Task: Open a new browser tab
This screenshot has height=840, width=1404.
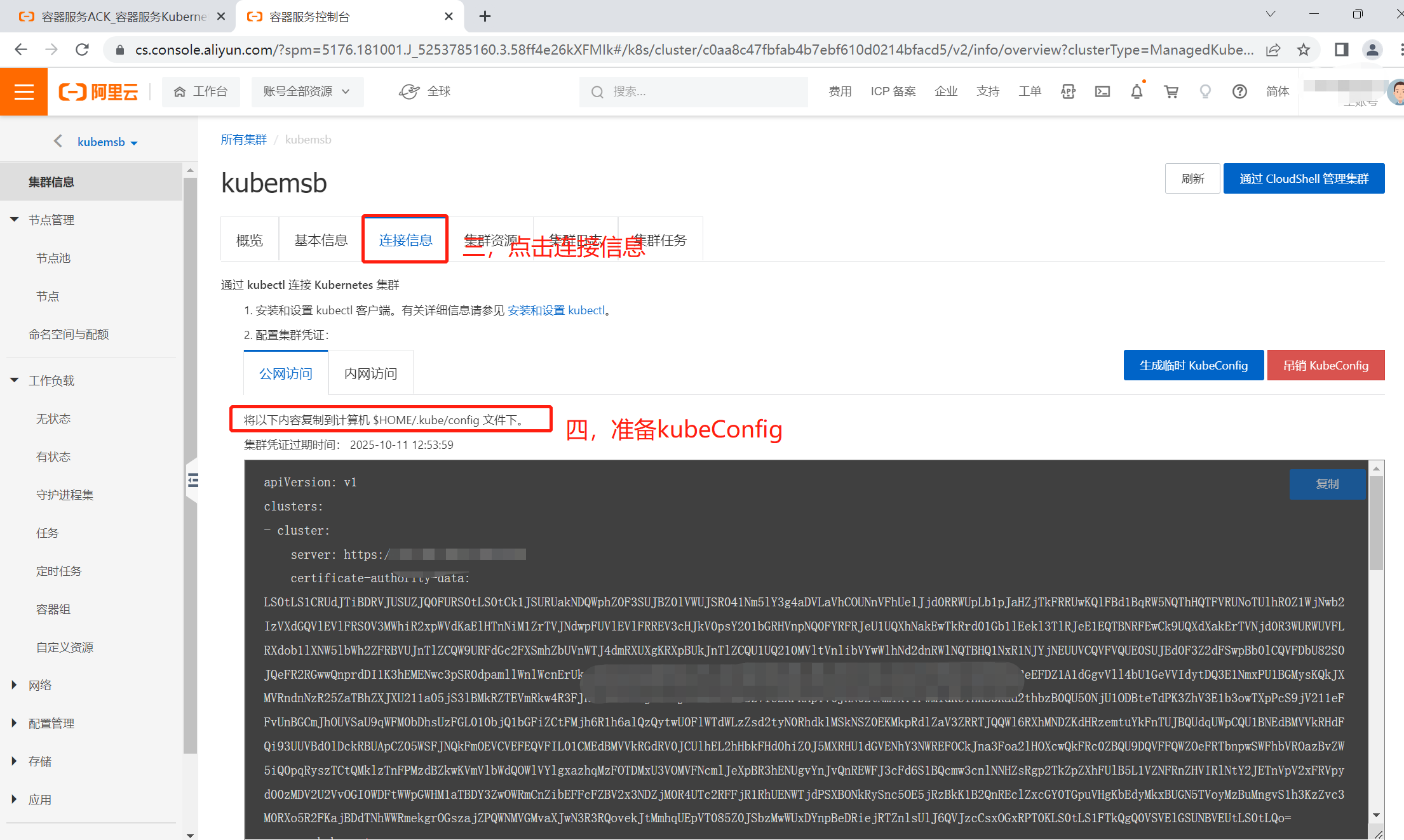Action: [x=485, y=17]
